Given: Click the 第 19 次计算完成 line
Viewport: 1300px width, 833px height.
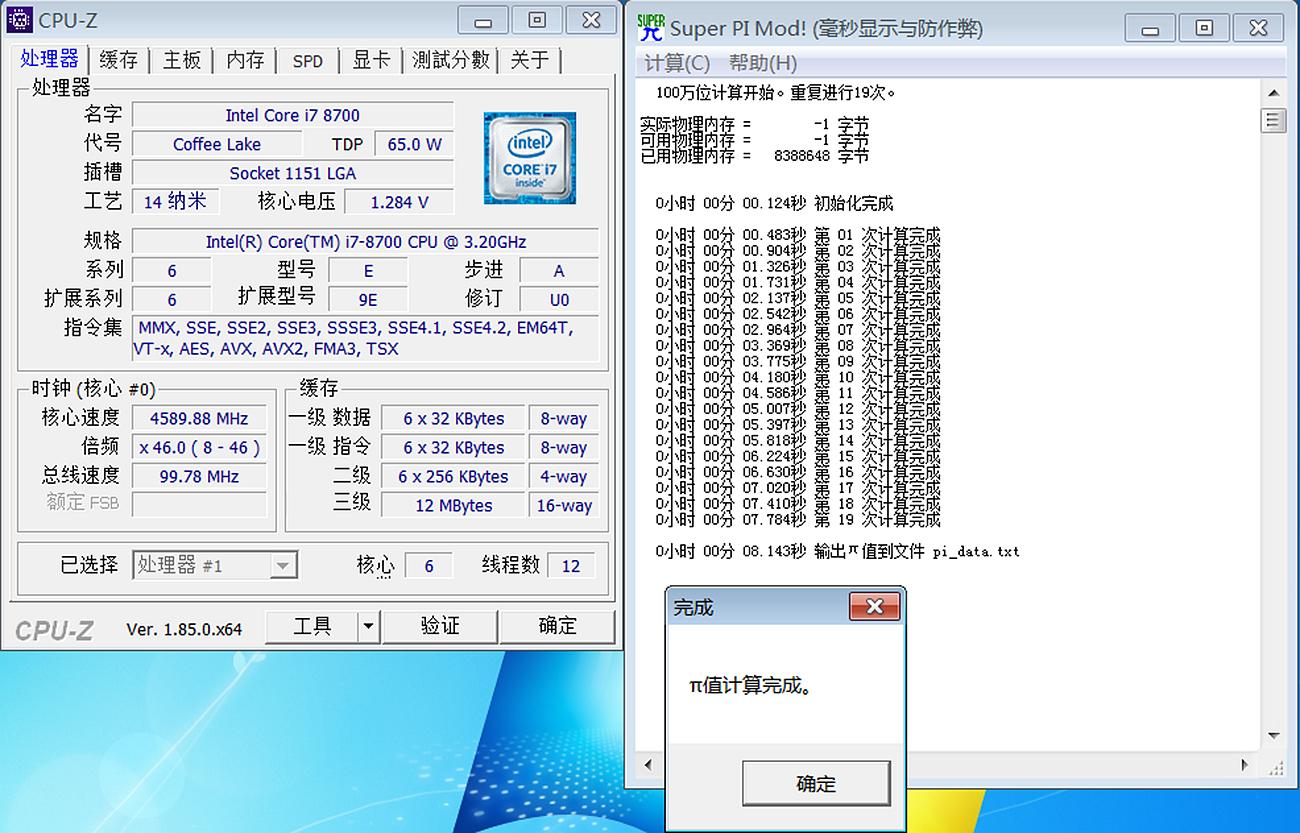Looking at the screenshot, I should click(798, 520).
